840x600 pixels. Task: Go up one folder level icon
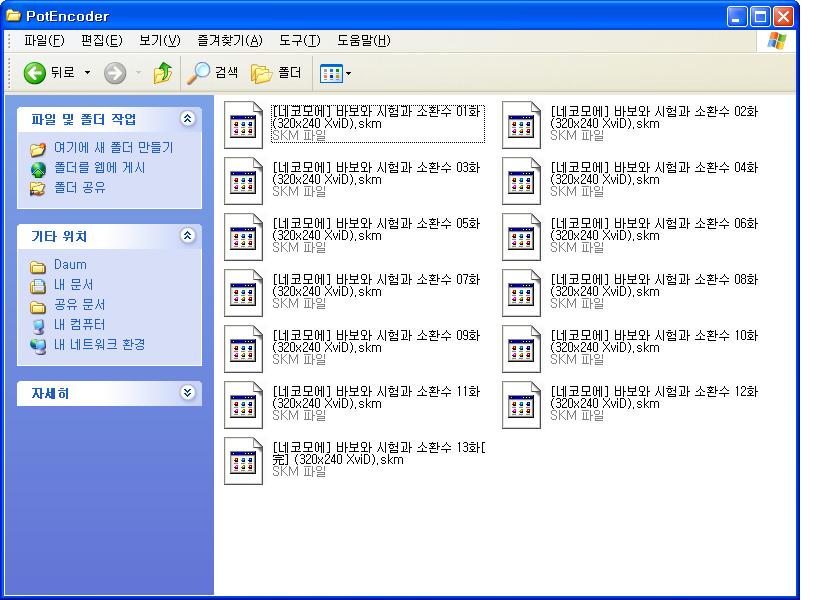click(163, 73)
